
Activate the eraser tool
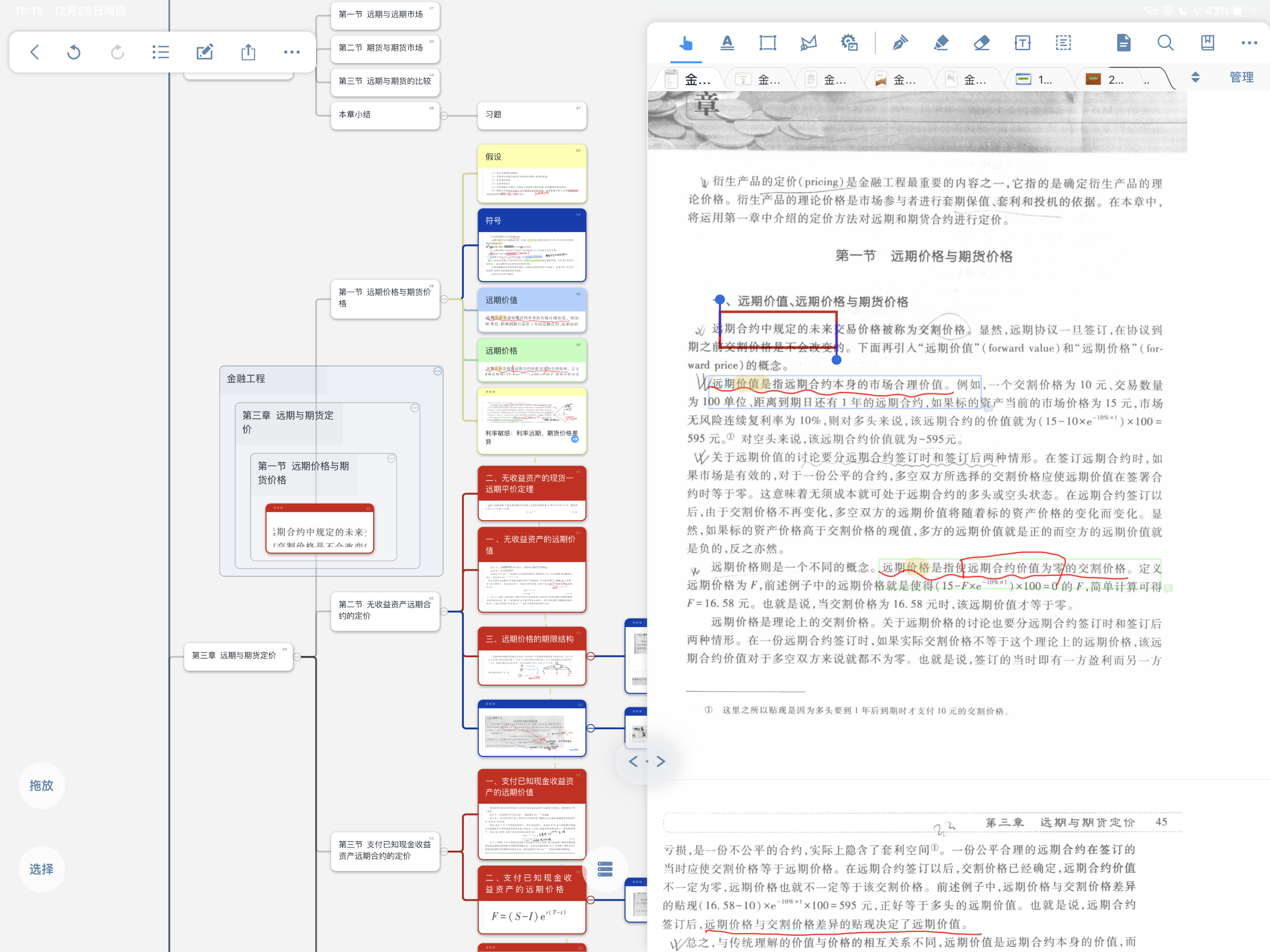(x=981, y=43)
